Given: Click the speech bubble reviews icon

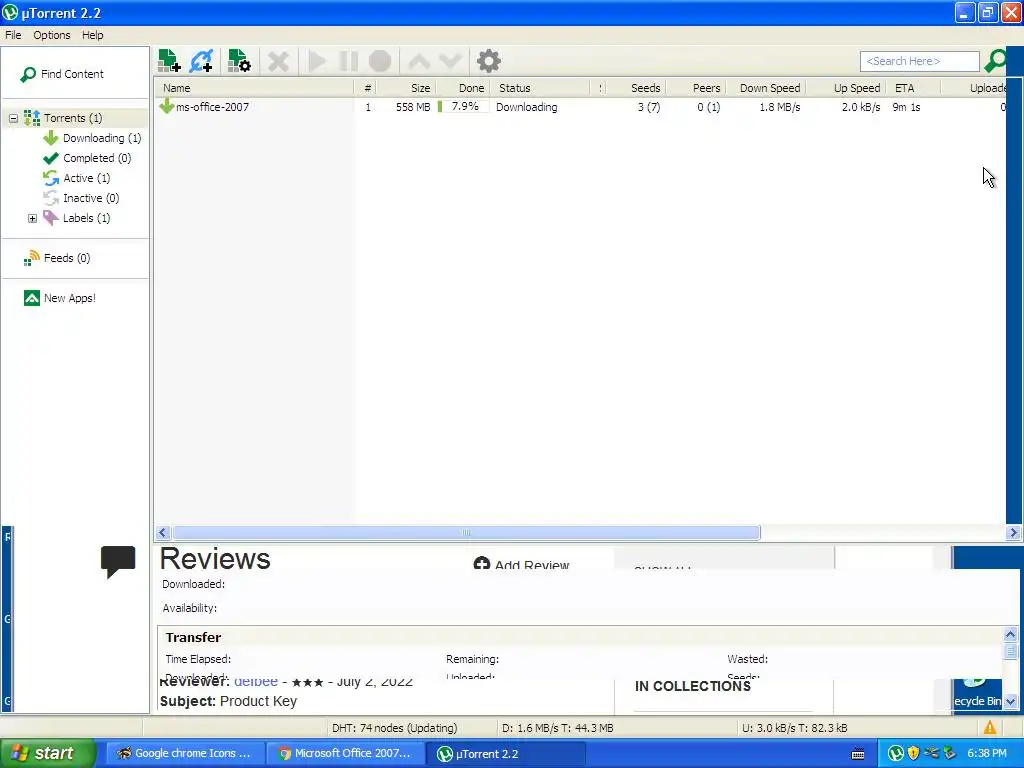Looking at the screenshot, I should pos(118,562).
